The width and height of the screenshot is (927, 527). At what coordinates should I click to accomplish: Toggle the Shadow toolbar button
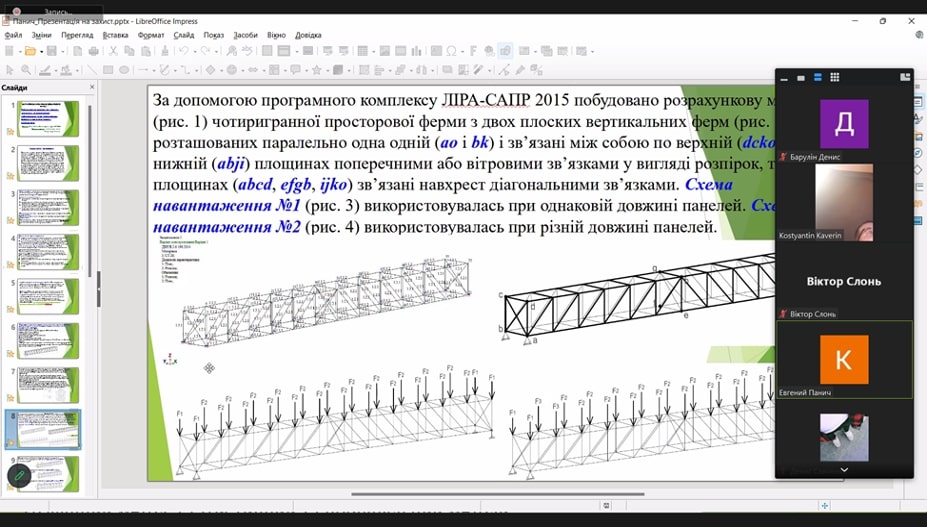coord(448,70)
